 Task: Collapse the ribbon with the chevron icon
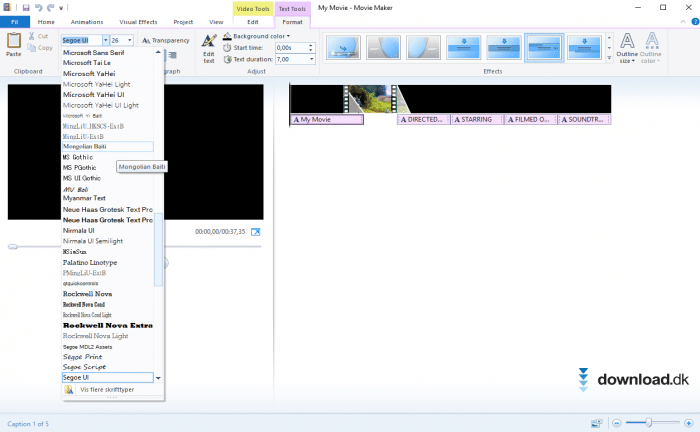click(x=683, y=21)
